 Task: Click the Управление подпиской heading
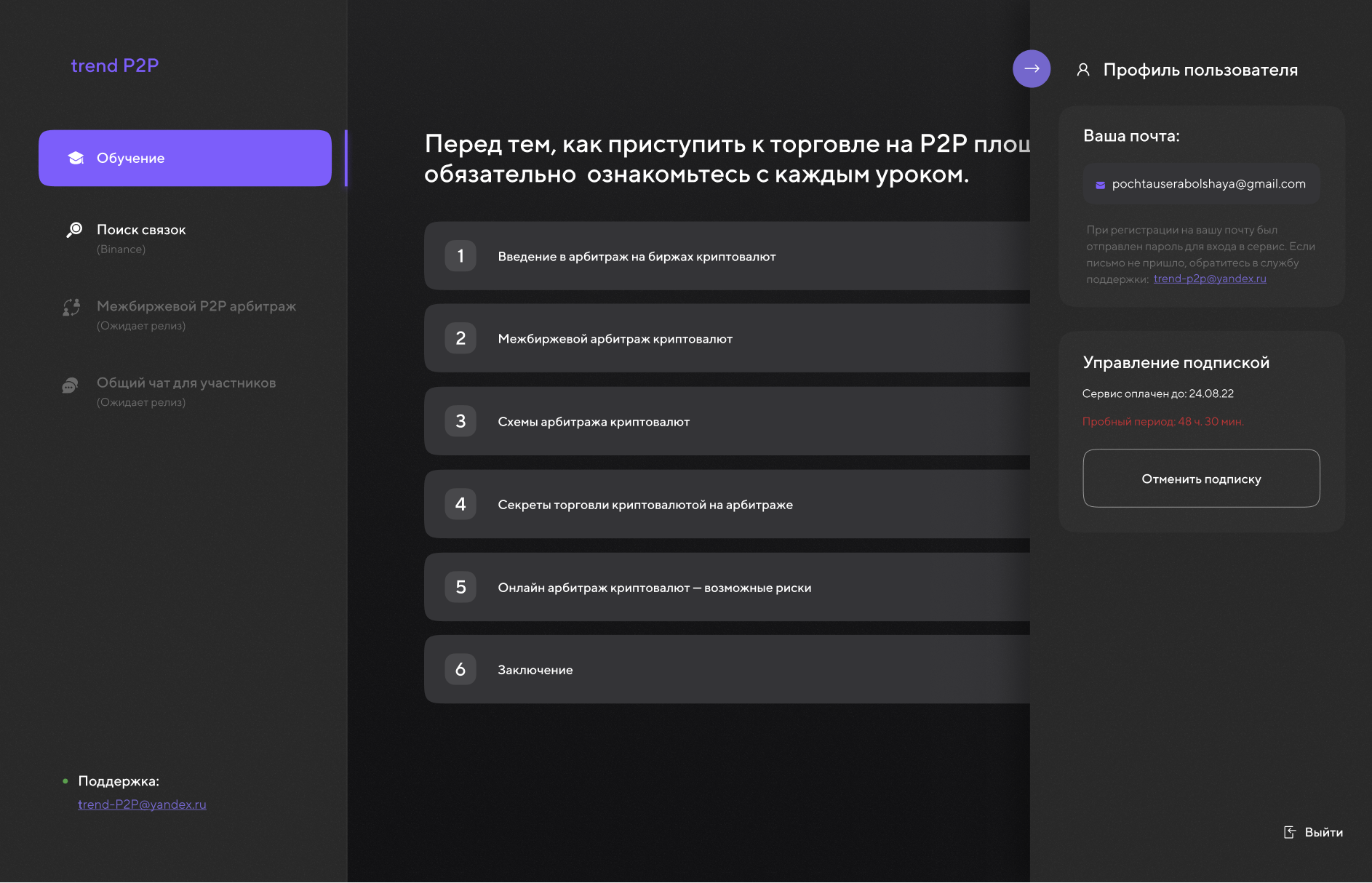[1176, 363]
